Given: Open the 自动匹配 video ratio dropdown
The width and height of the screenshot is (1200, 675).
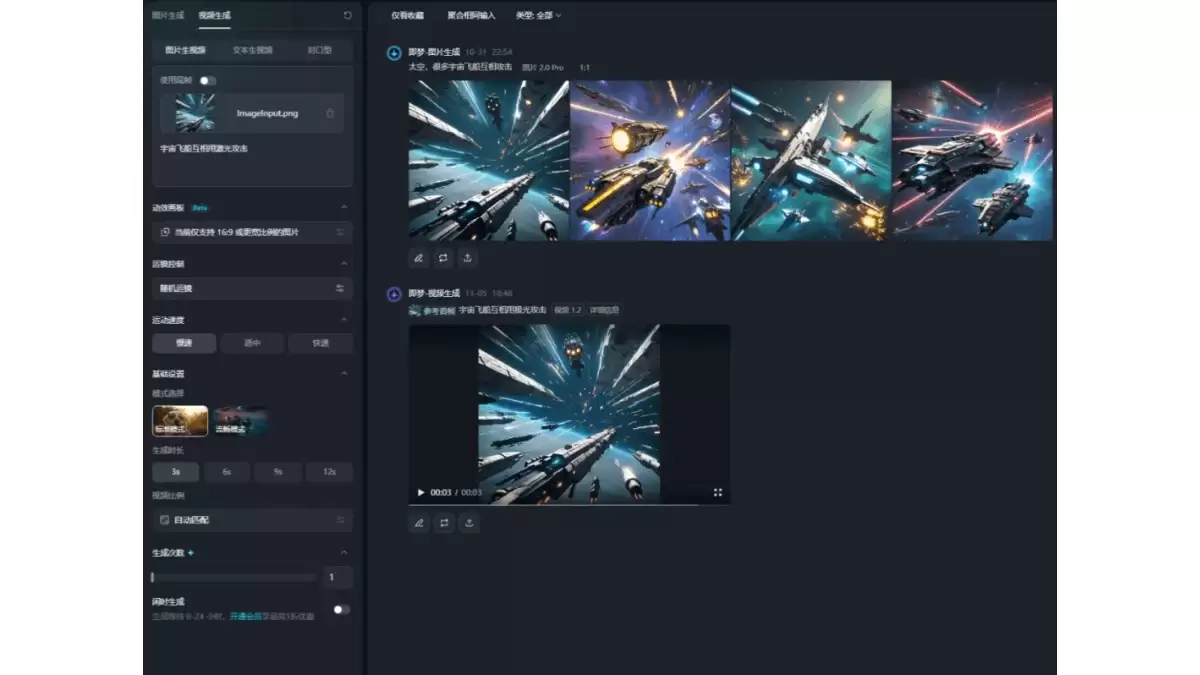Looking at the screenshot, I should pyautogui.click(x=252, y=520).
